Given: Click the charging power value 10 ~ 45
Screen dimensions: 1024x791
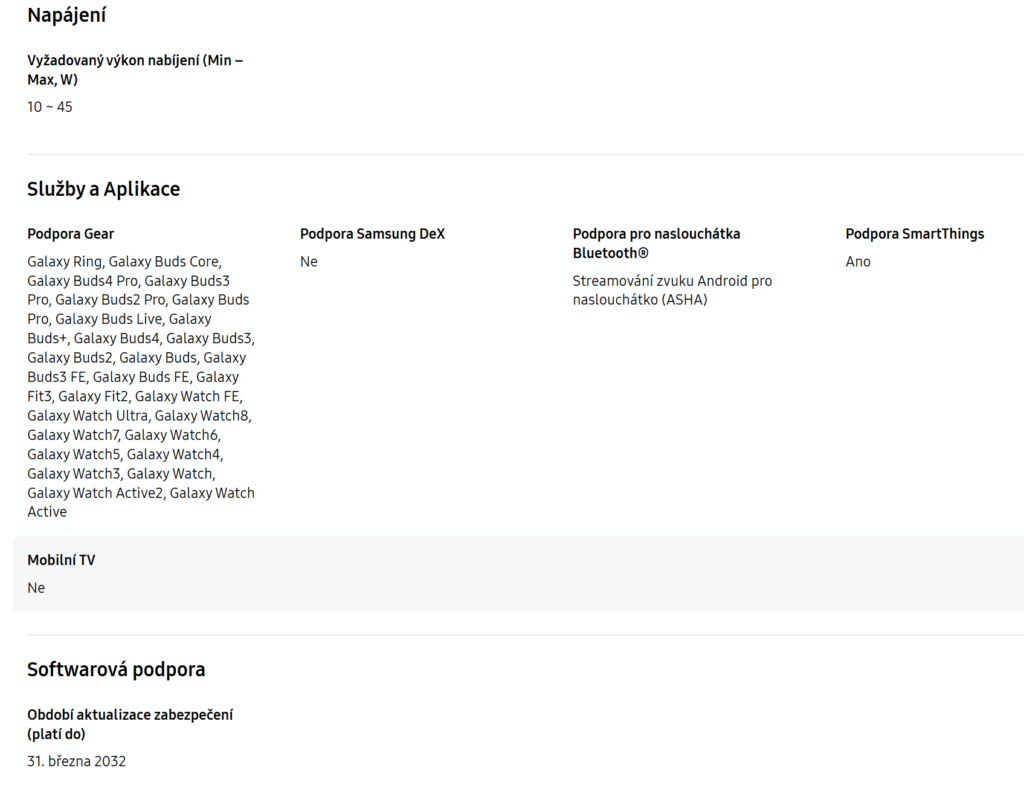Looking at the screenshot, I should point(50,107).
